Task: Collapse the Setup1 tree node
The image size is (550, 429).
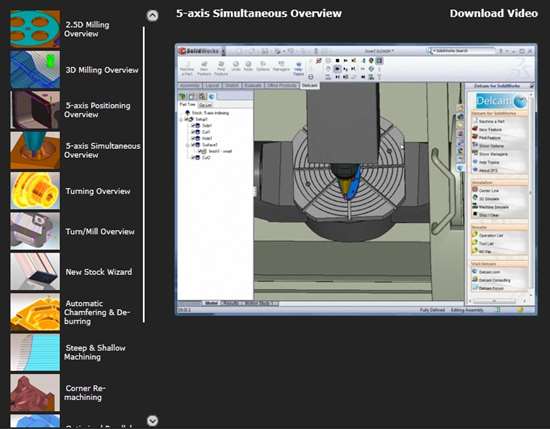Action: (182, 119)
